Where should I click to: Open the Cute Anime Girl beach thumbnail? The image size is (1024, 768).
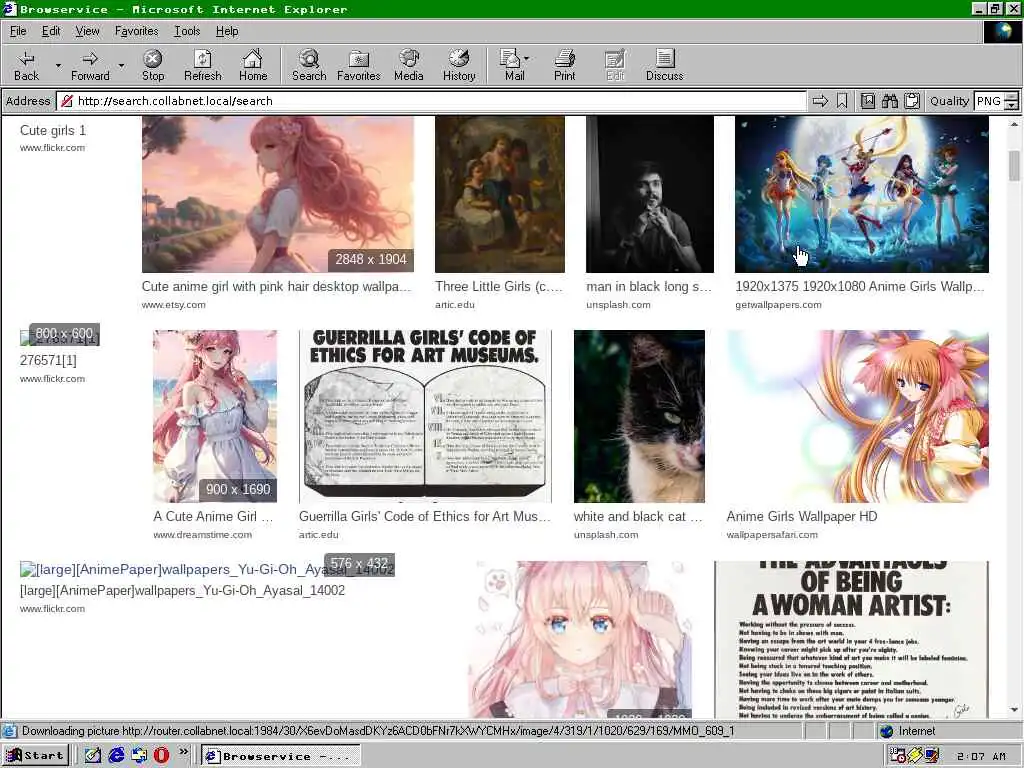pyautogui.click(x=215, y=416)
